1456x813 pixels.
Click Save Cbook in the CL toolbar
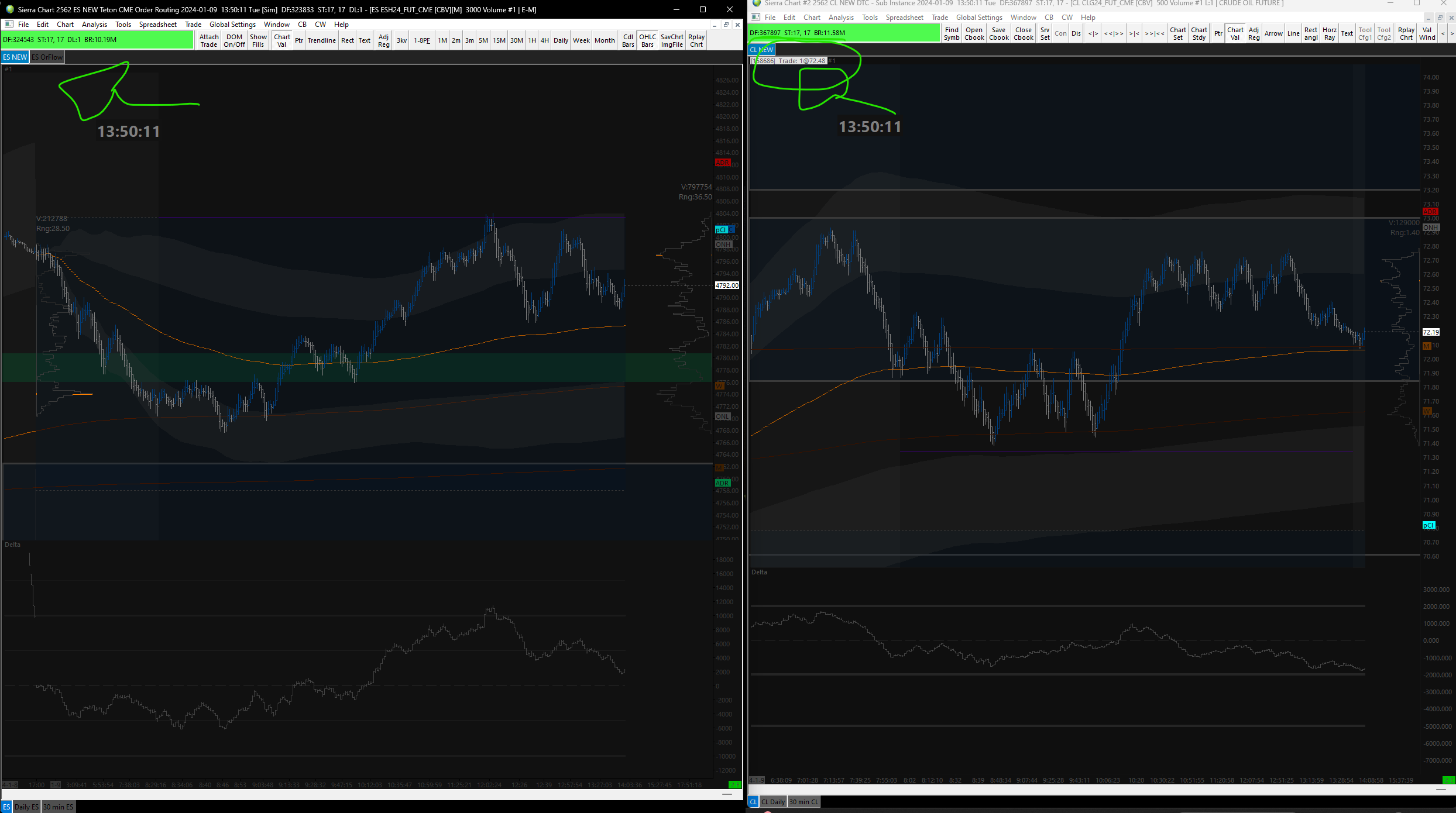(x=998, y=33)
